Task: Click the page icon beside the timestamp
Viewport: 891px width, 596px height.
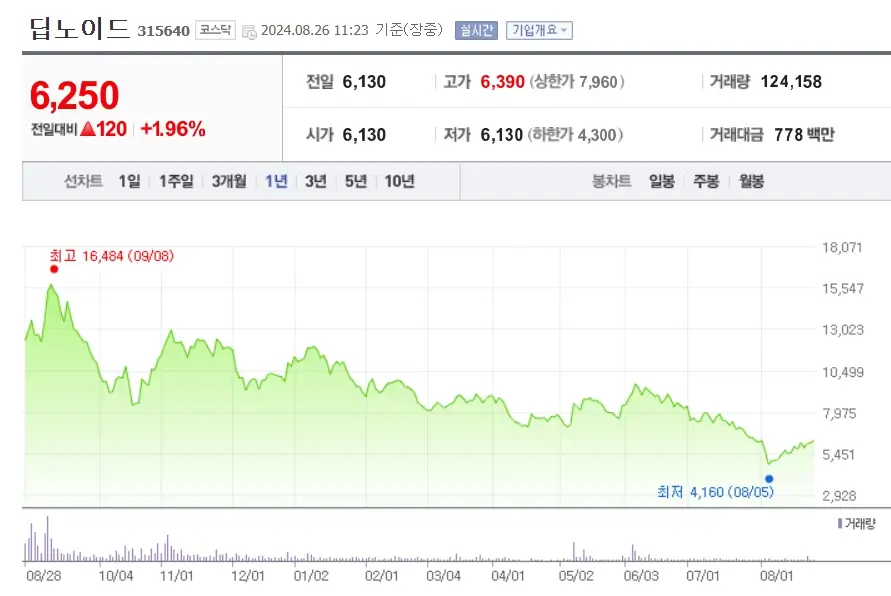Action: 251,29
